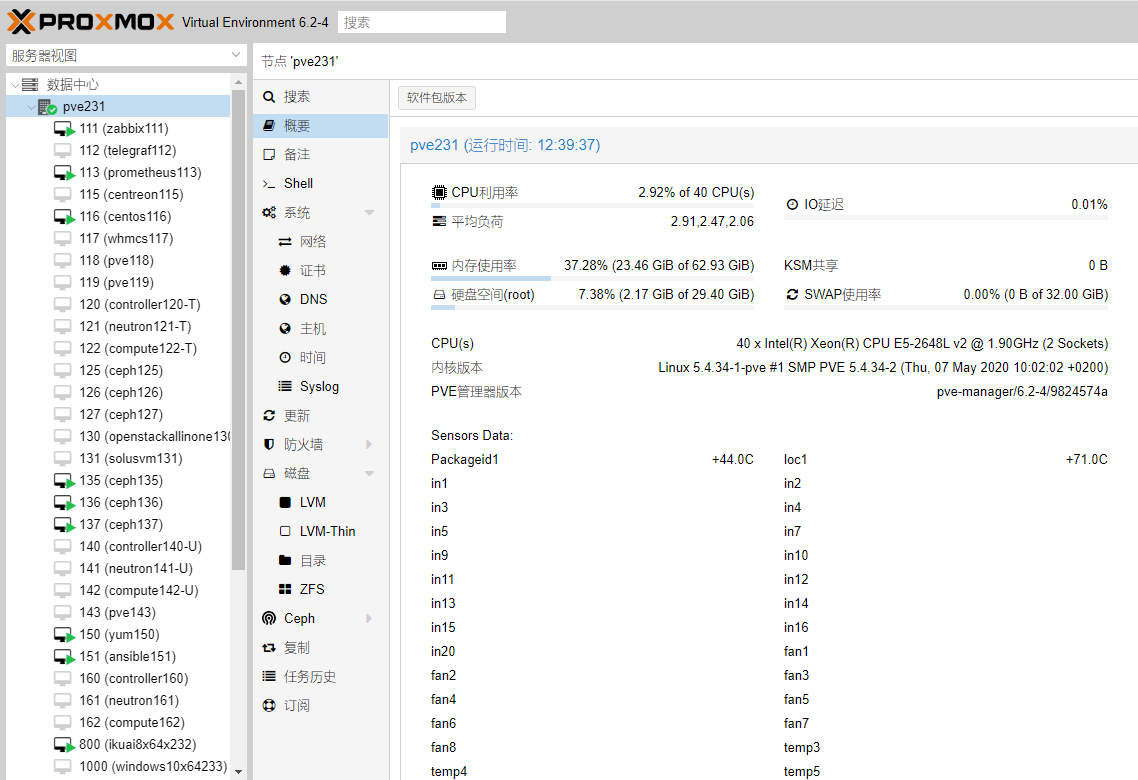1138x780 pixels.
Task: Click the Shell terminal prompt icon
Action: click(269, 184)
